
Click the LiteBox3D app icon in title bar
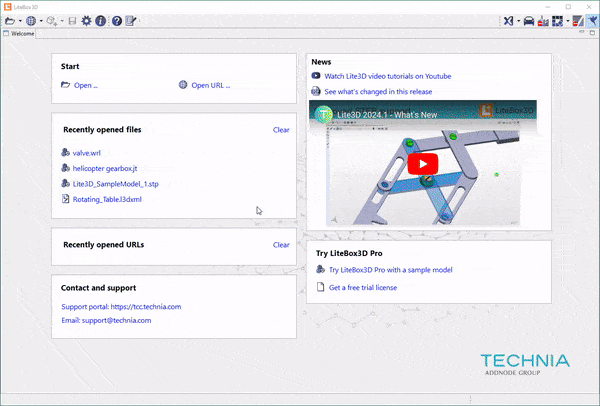[8, 7]
